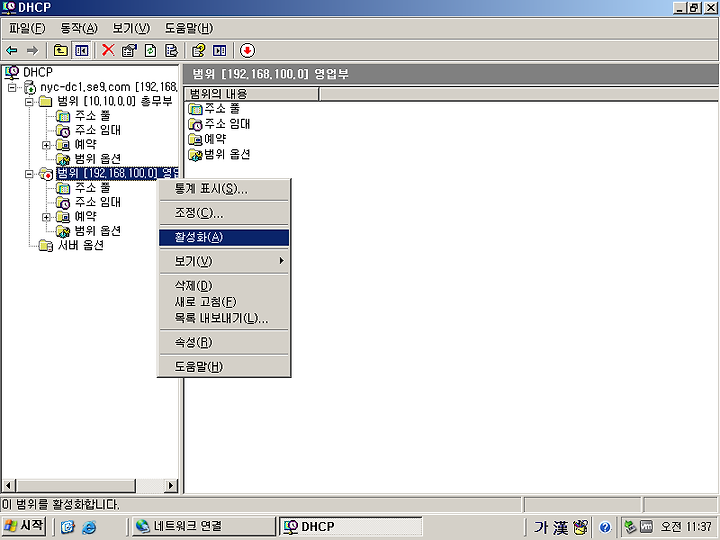Open 예약 in the right pane
This screenshot has height=540, width=720.
click(x=208, y=139)
